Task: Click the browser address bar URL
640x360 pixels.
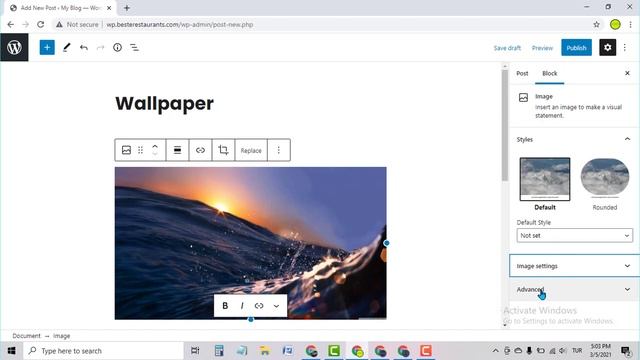Action: (180, 24)
